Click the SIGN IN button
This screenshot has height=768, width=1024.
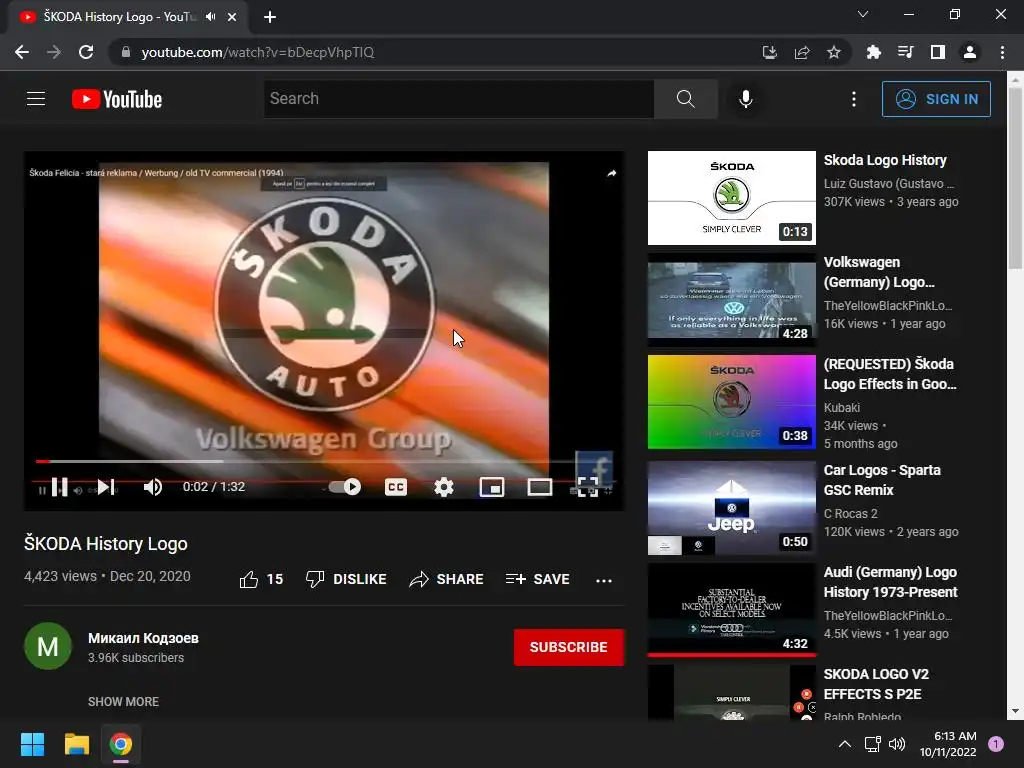[x=936, y=99]
